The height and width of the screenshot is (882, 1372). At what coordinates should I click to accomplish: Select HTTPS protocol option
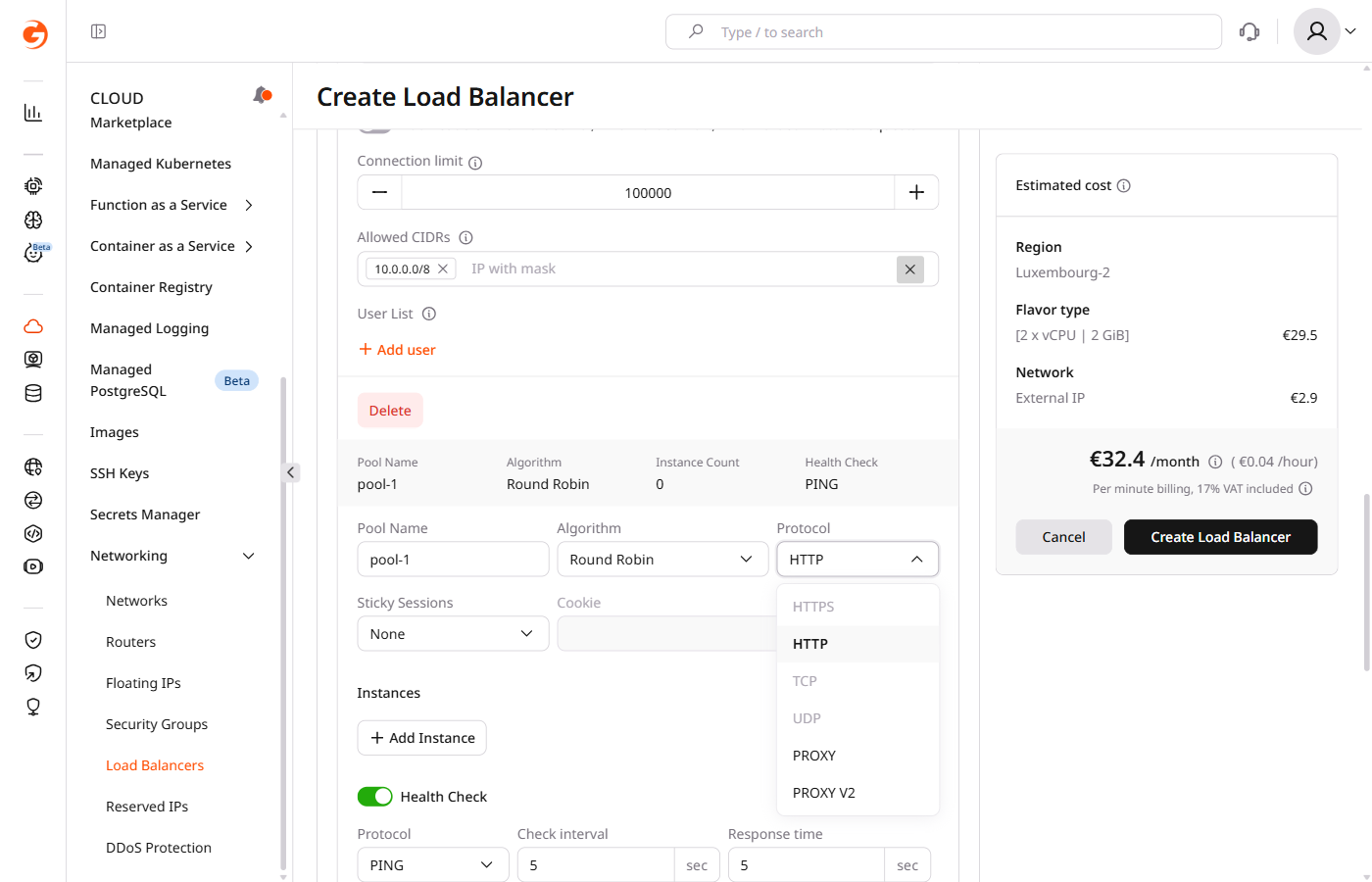[x=857, y=607]
